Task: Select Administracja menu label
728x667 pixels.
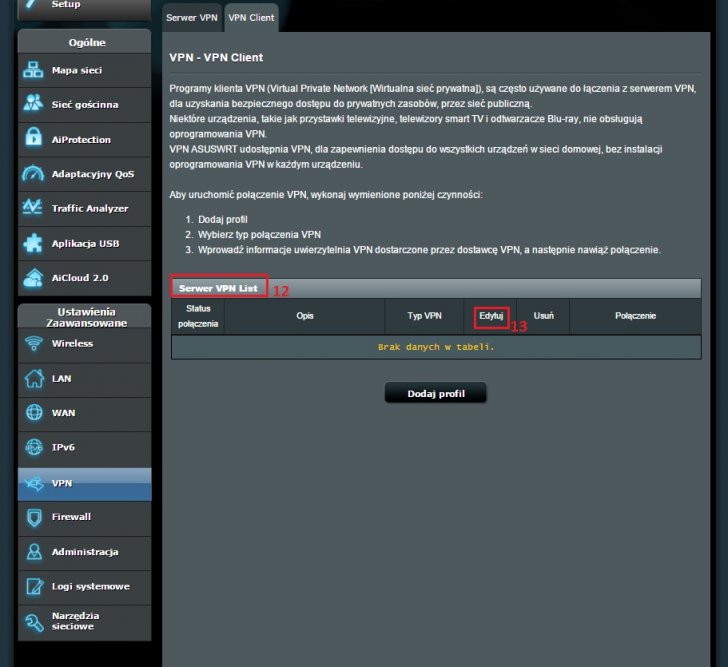Action: click(85, 552)
